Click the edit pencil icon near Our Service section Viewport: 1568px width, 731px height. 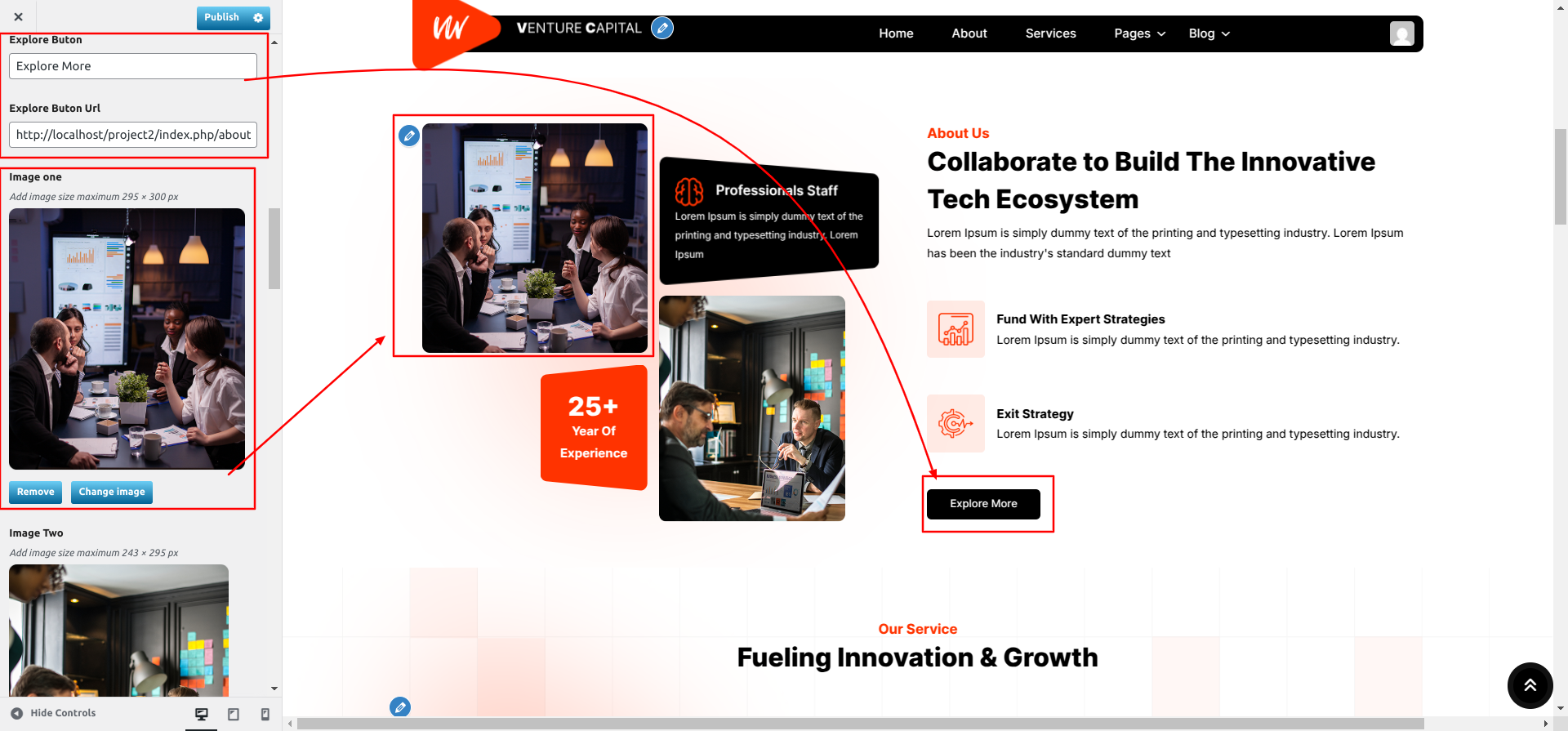400,707
